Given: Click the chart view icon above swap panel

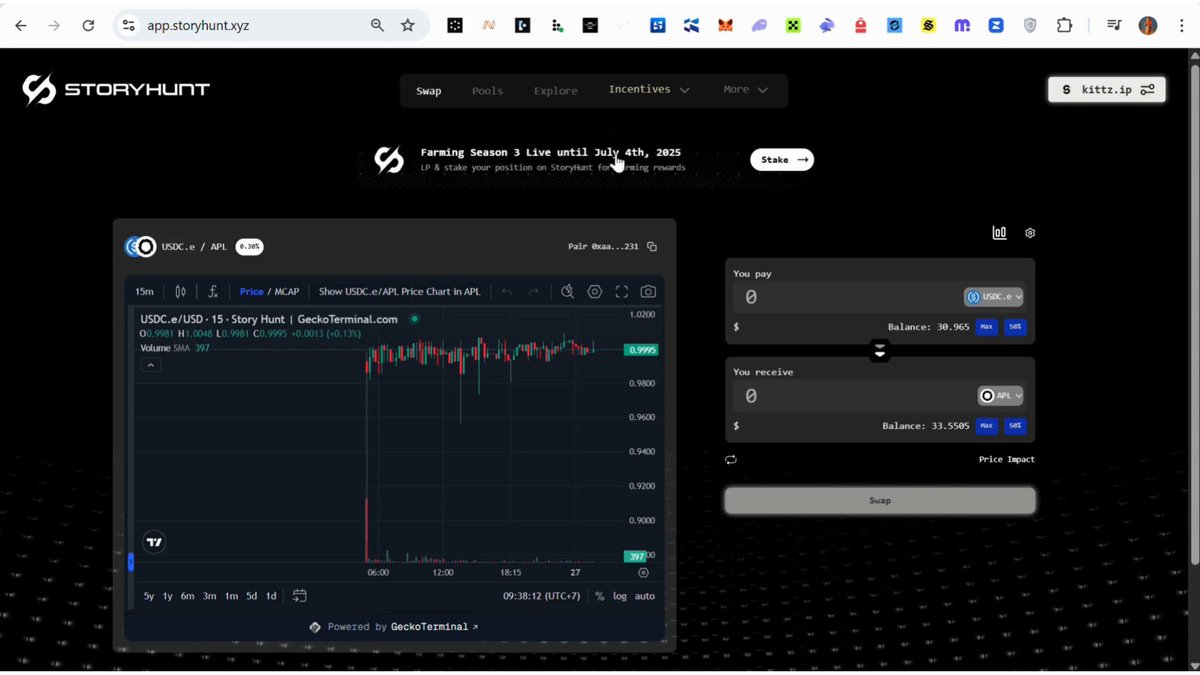Looking at the screenshot, I should [x=999, y=232].
